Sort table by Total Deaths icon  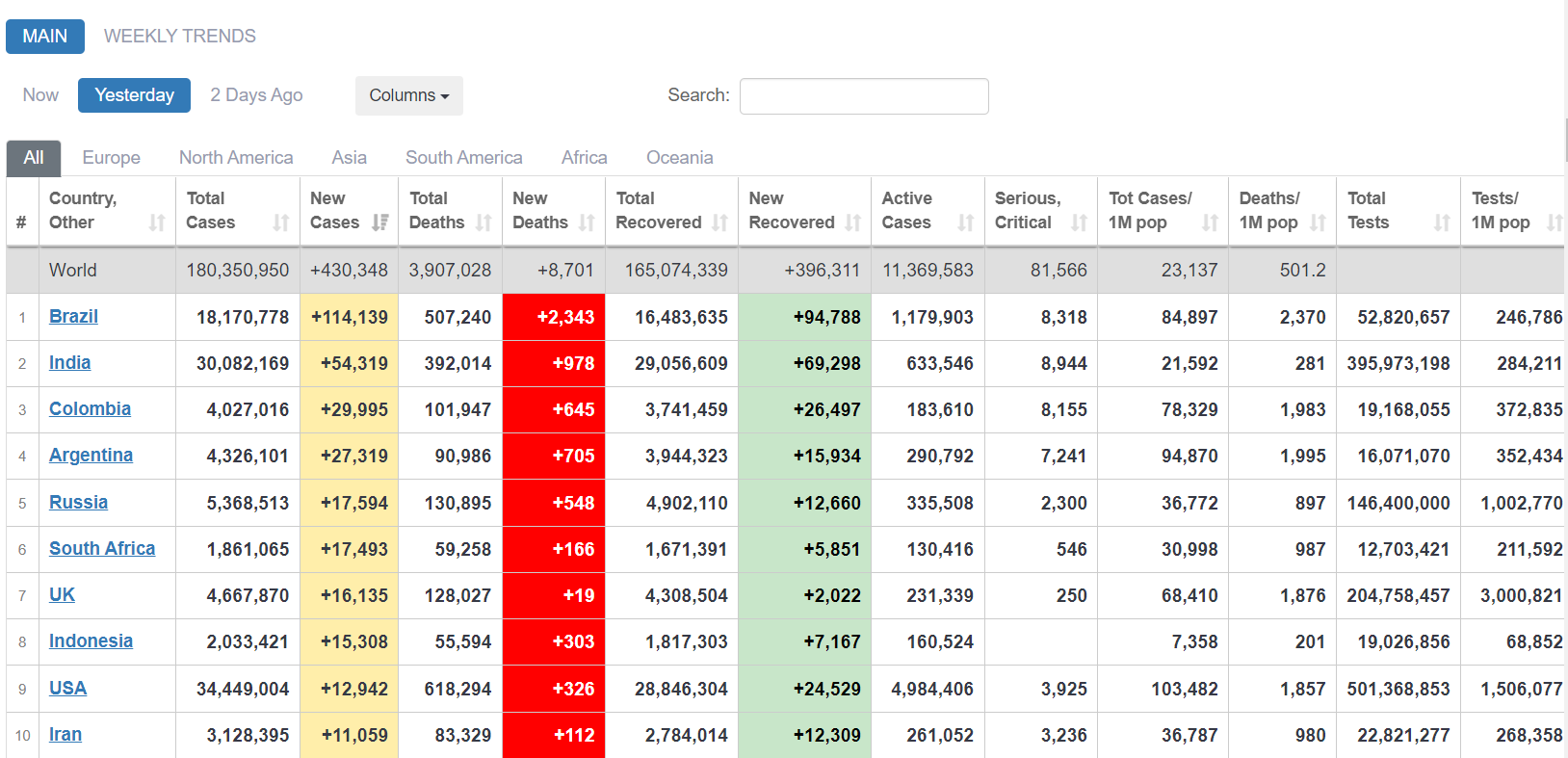483,222
